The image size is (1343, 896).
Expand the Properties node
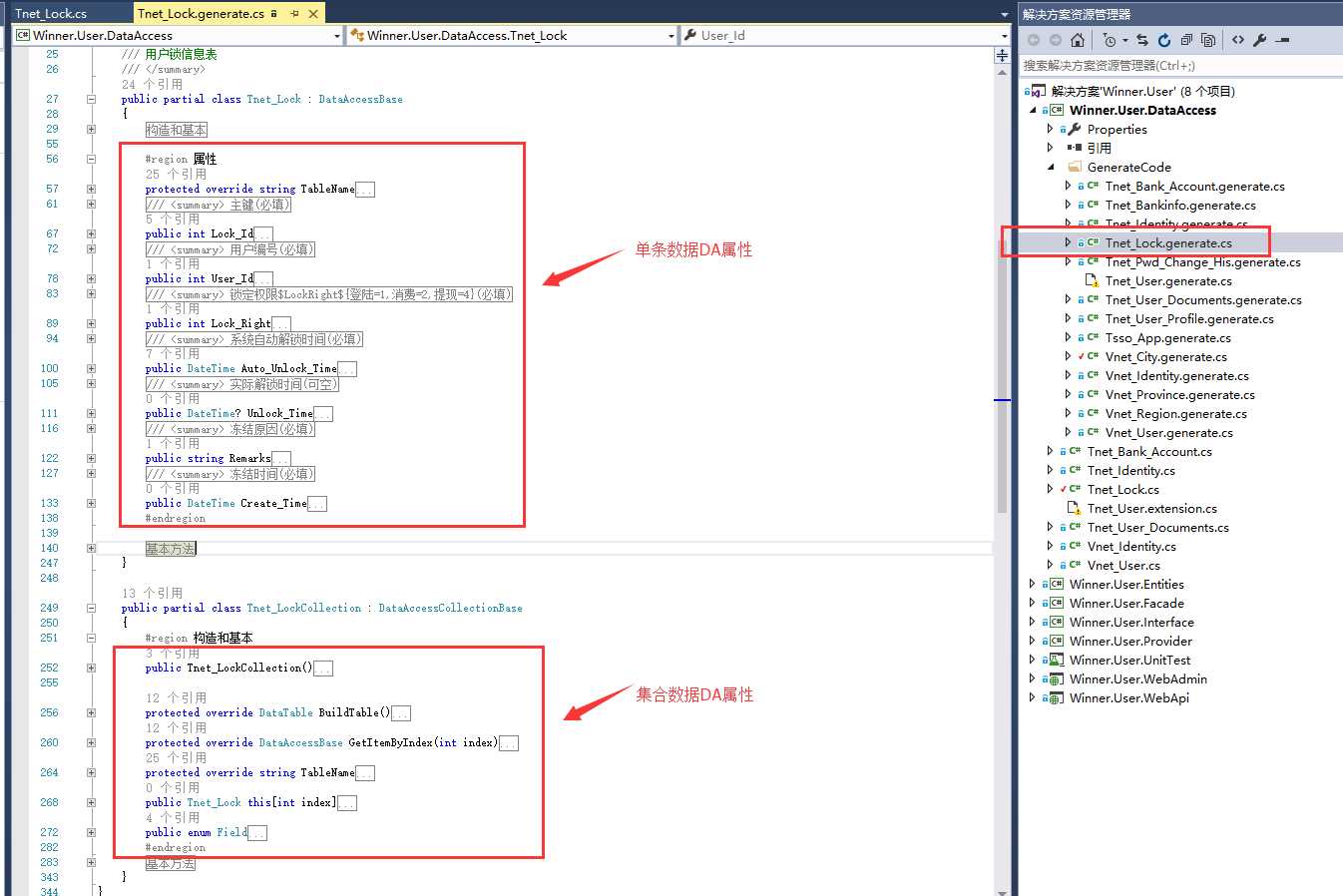point(1051,129)
